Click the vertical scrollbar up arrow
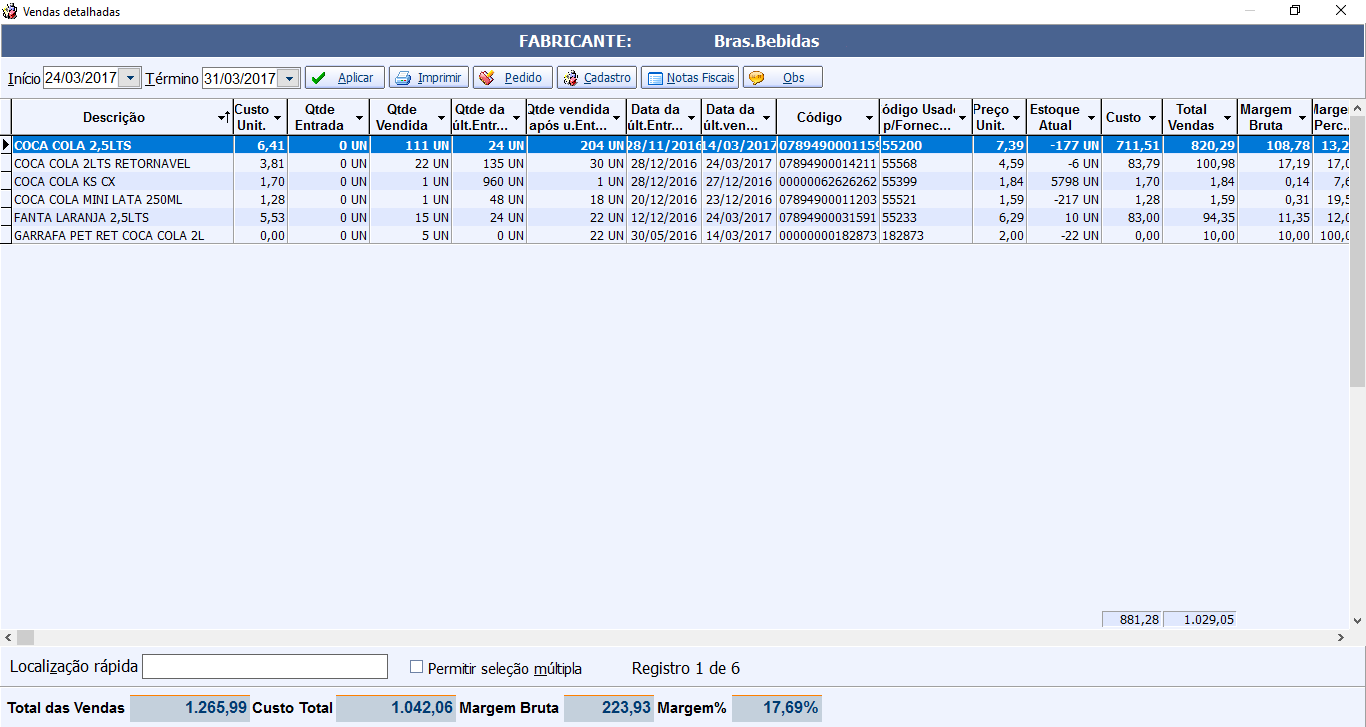Viewport: 1366px width, 727px height. coord(1358,106)
